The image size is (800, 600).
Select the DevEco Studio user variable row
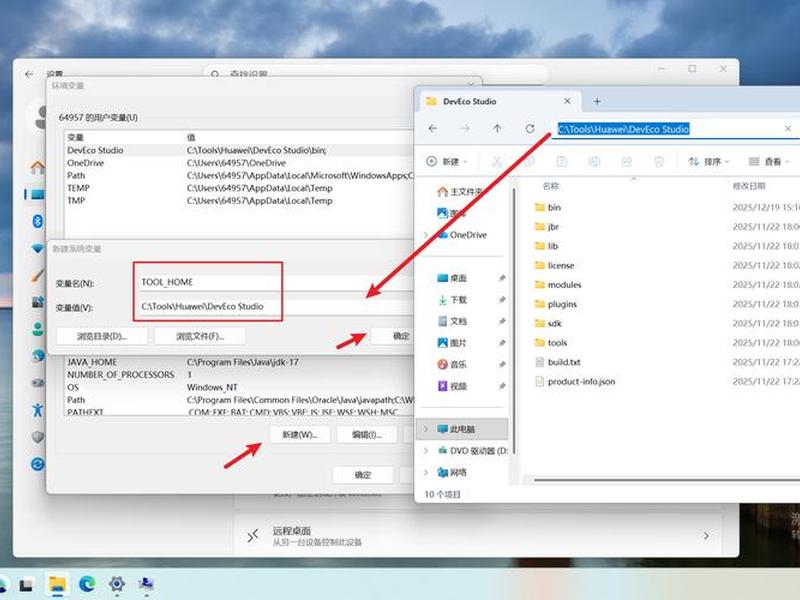(x=240, y=150)
